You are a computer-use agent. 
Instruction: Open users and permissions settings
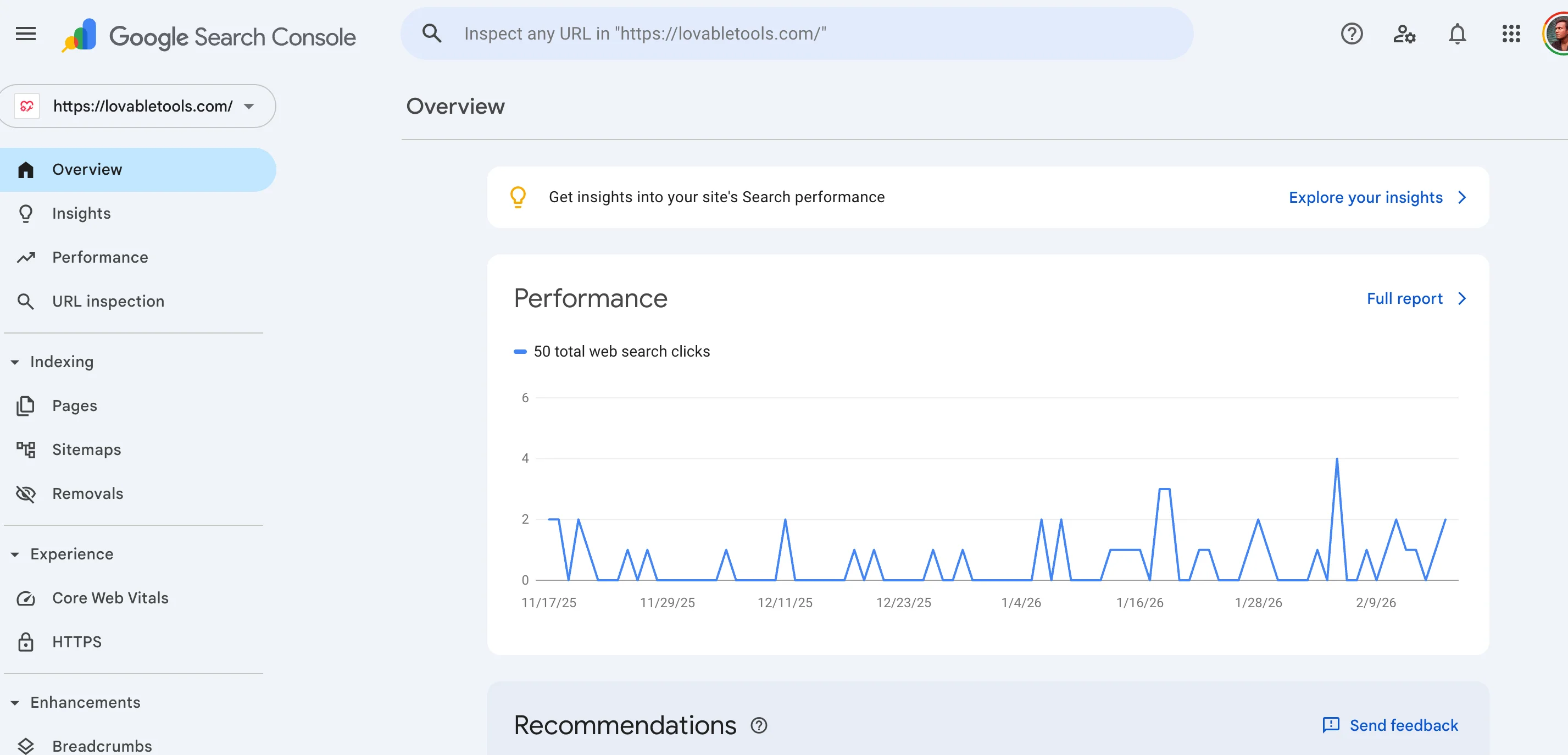click(1404, 34)
